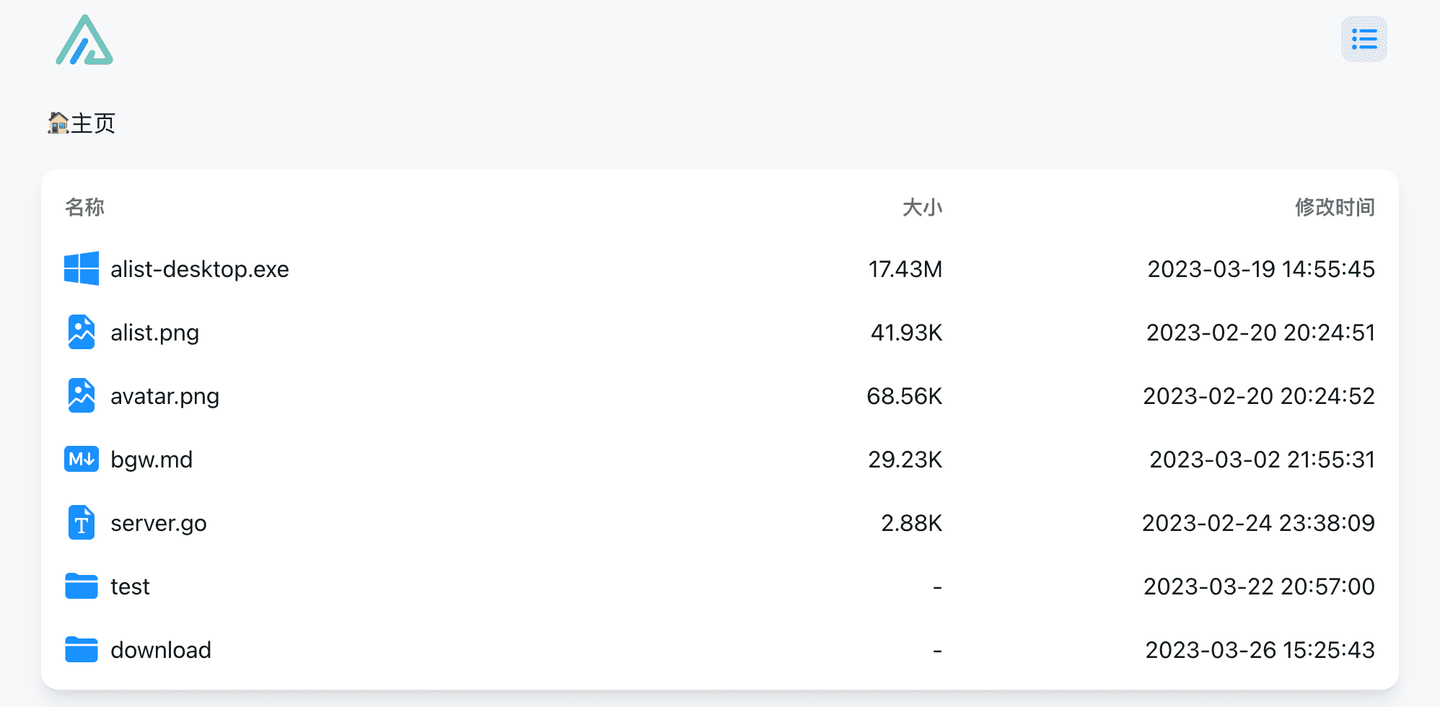Click the folder icon beside download
Viewport: 1440px width, 707px height.
click(81, 650)
